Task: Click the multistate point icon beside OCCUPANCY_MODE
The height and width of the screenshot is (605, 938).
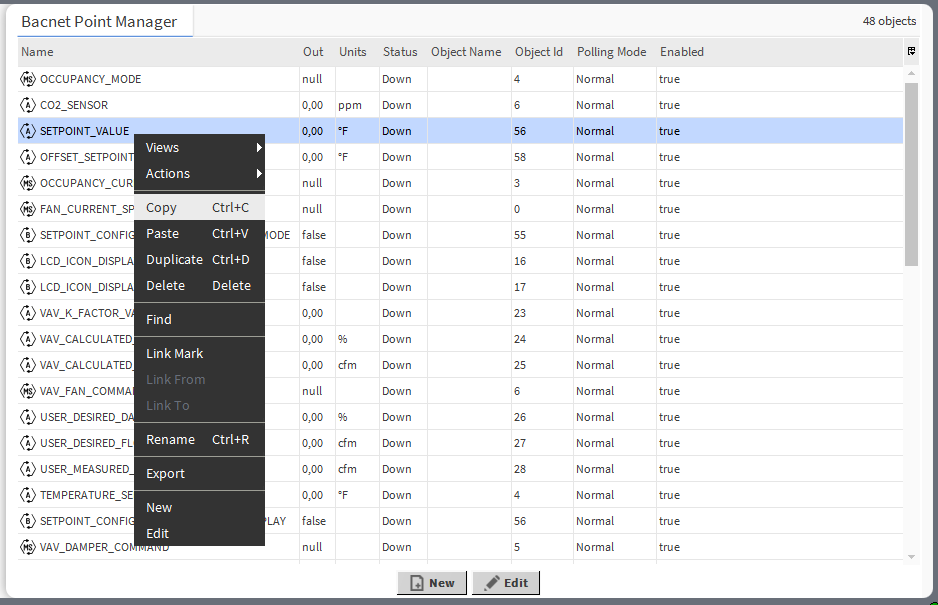Action: 27,78
